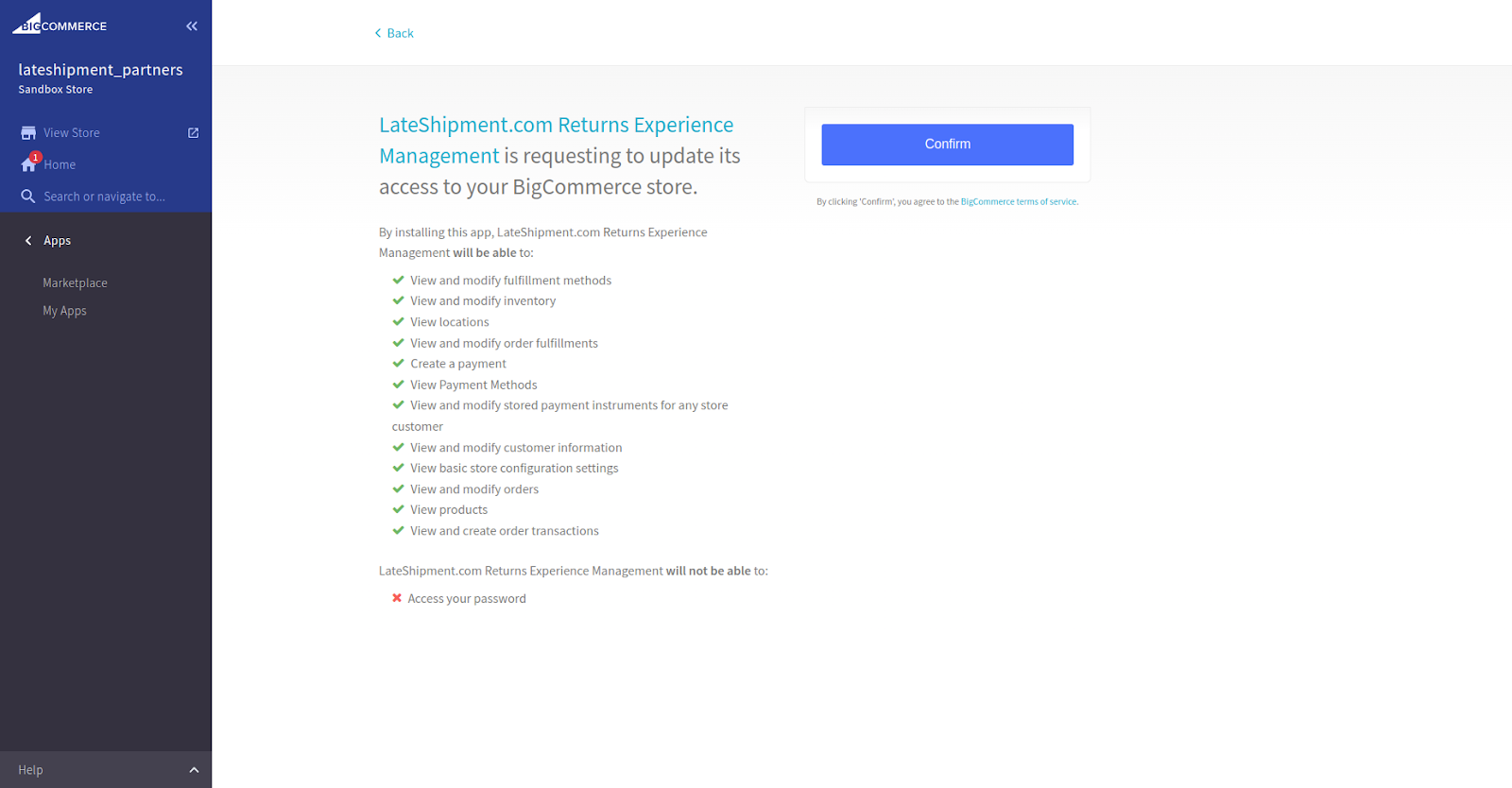
Task: Click 'View and modify customer information' text
Action: pos(516,448)
